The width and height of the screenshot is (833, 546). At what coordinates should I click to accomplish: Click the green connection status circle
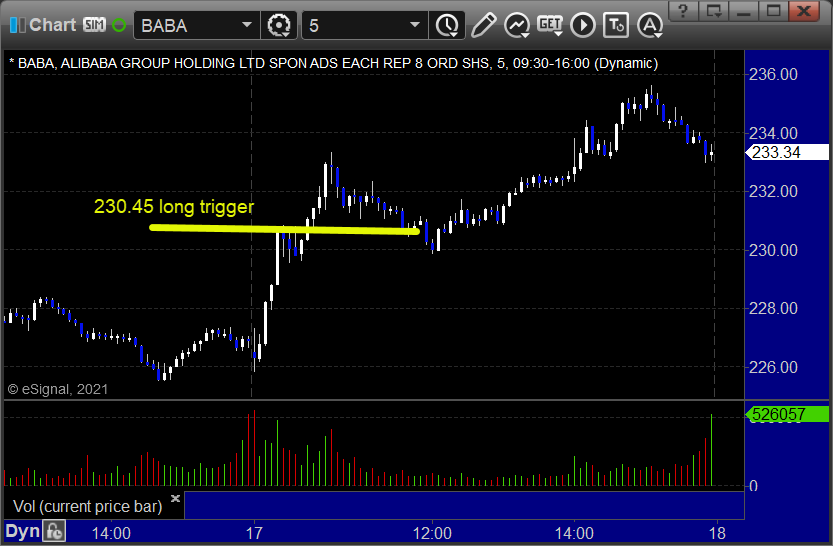[x=119, y=25]
